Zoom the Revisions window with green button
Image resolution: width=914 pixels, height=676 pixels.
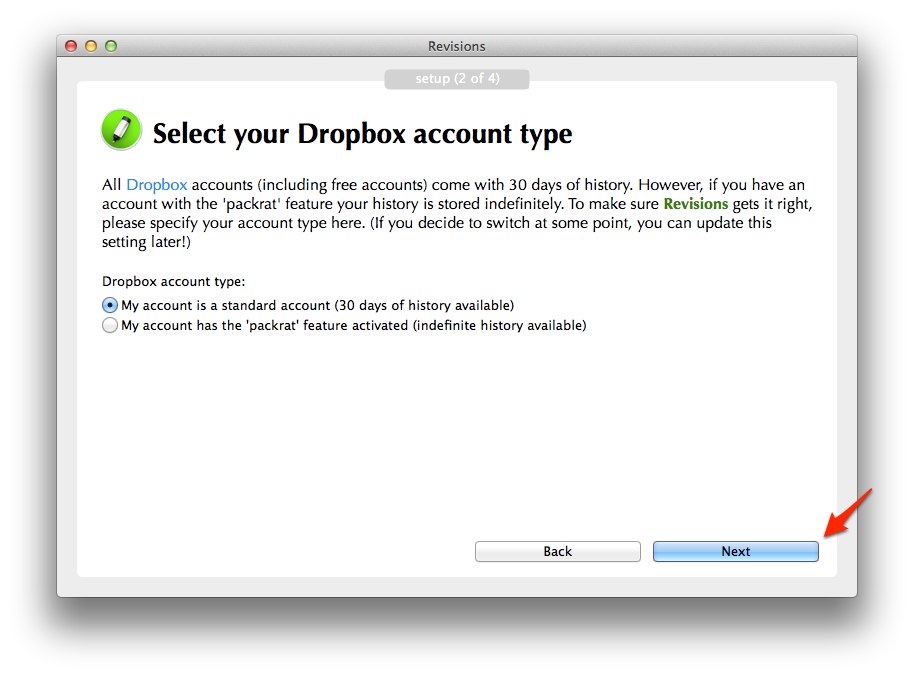111,46
